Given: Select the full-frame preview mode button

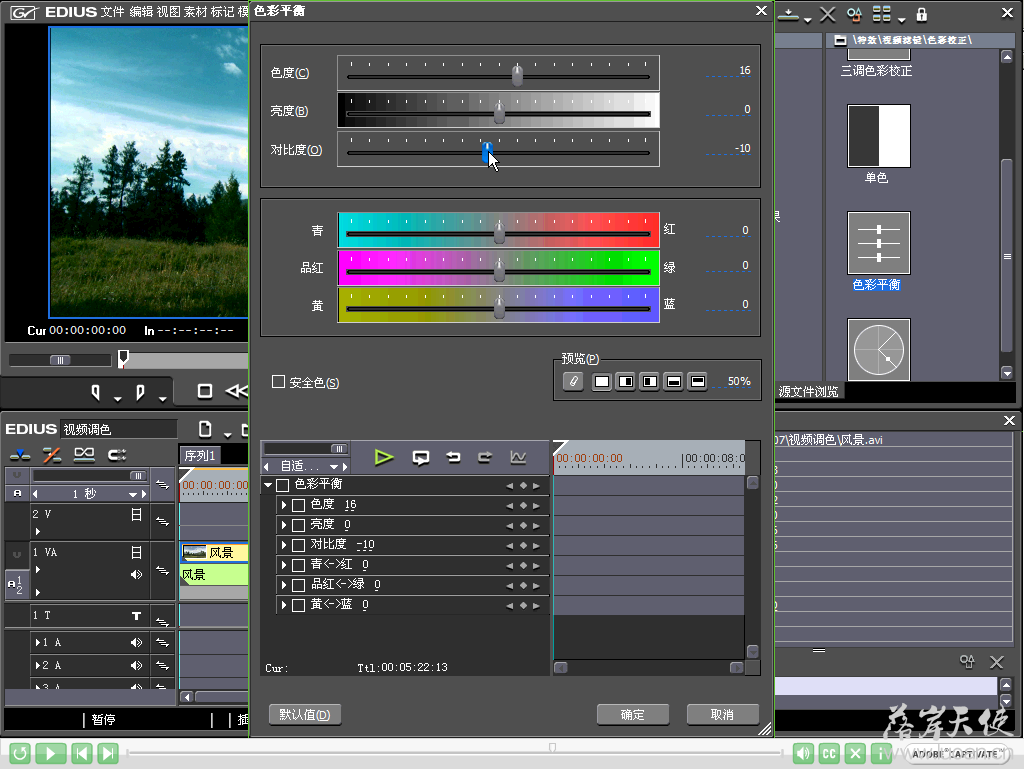Looking at the screenshot, I should (x=602, y=381).
